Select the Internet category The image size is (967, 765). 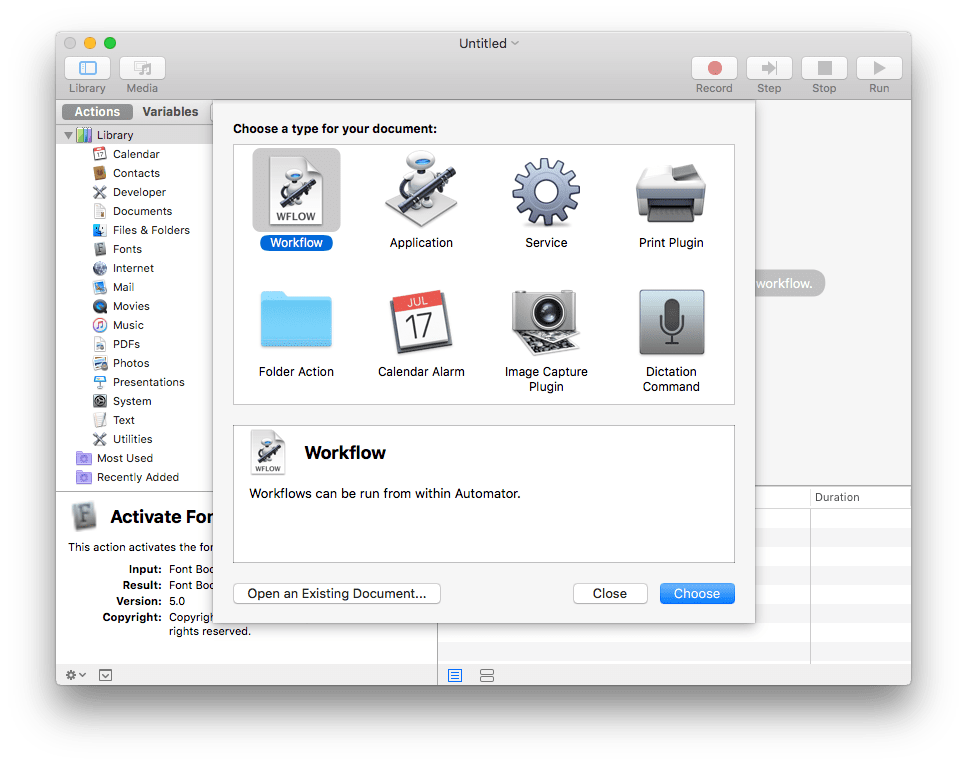tap(133, 268)
